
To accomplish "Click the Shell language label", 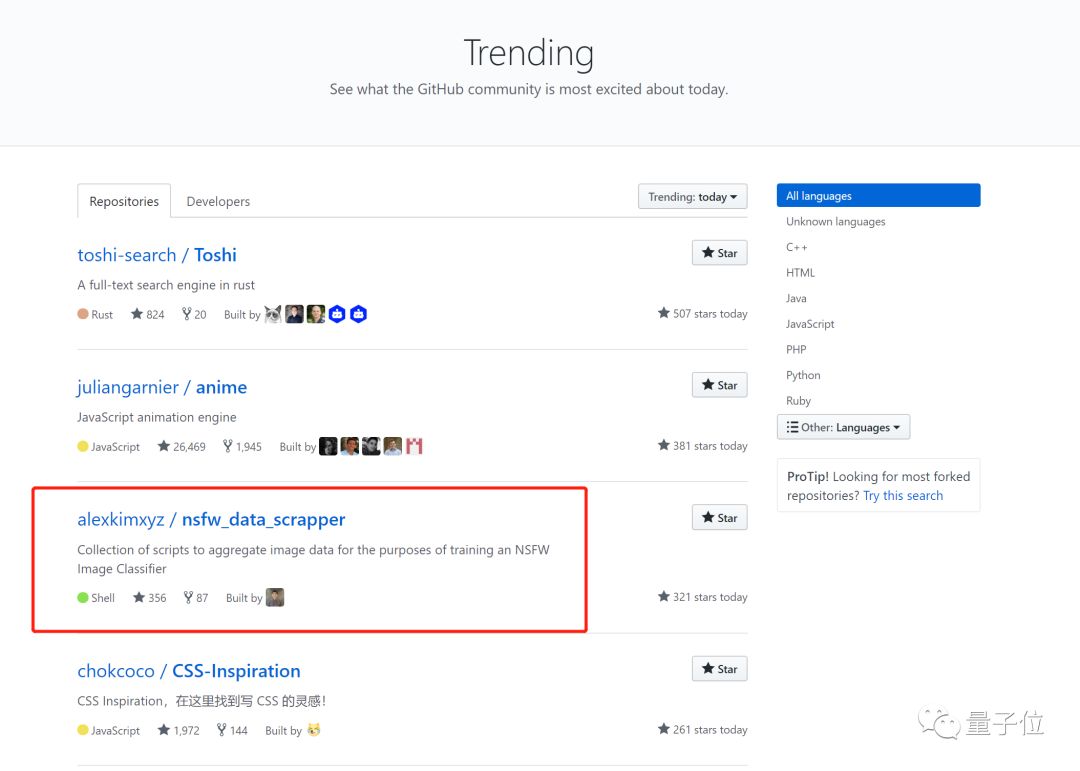I will 96,597.
